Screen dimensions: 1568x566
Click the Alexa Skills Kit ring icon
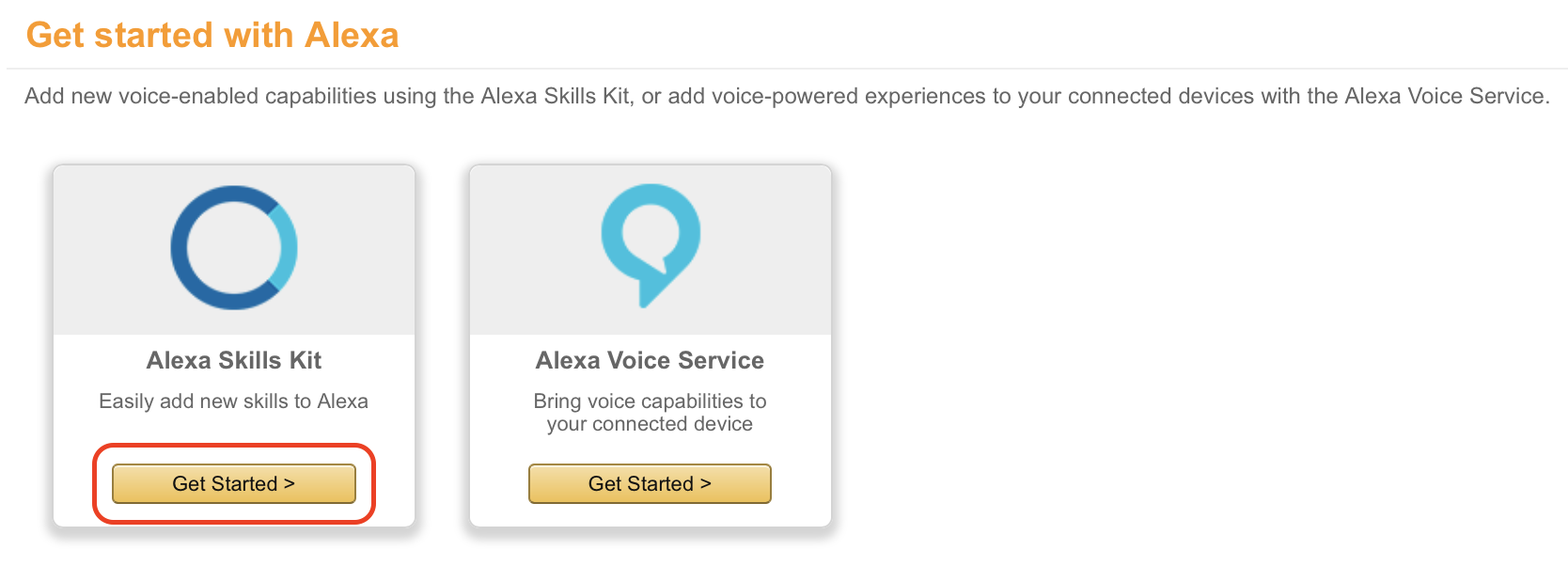[234, 247]
